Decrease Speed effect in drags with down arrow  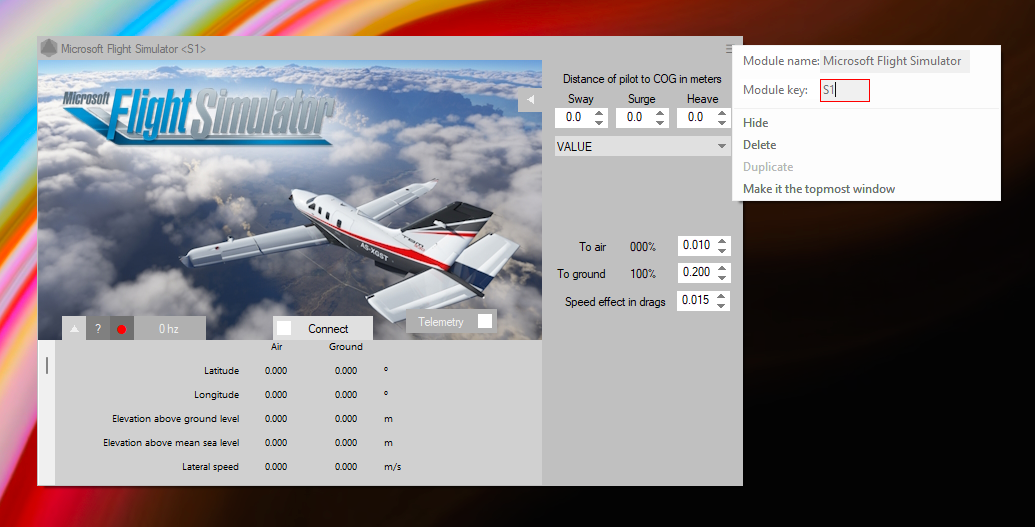click(x=721, y=305)
